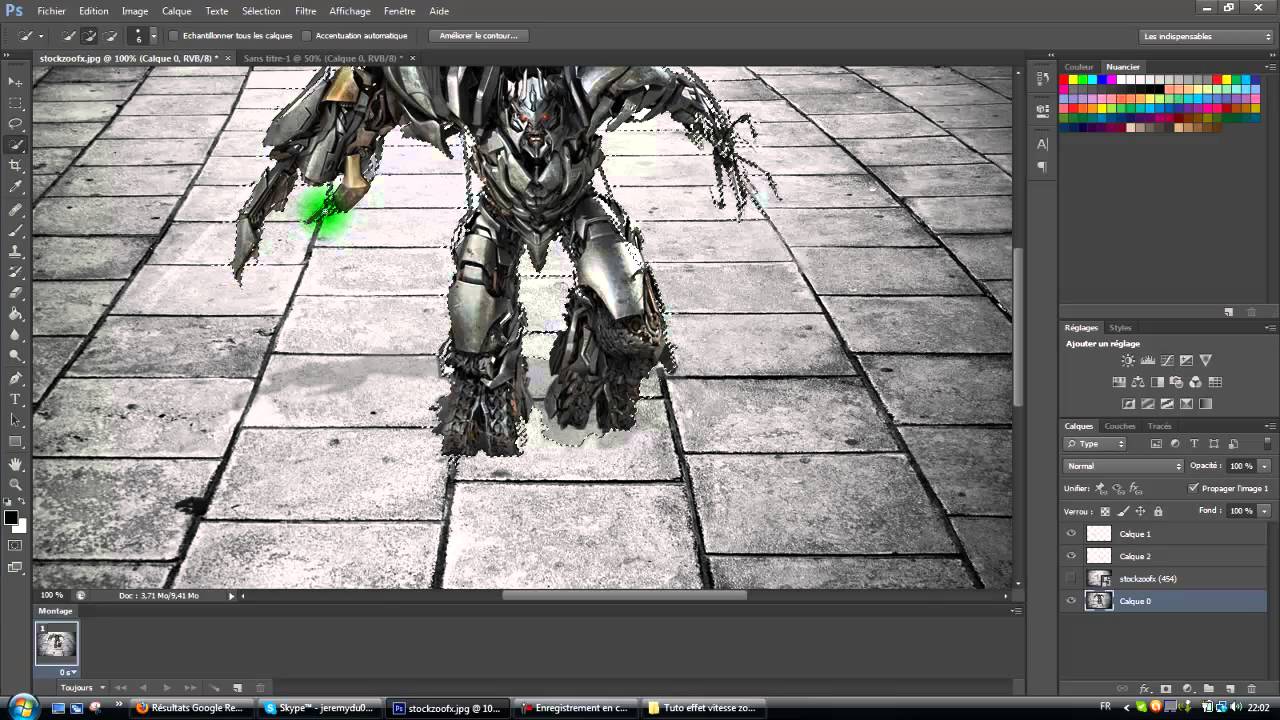Viewport: 1280px width, 720px height.
Task: Select the Healing Brush tool
Action: pyautogui.click(x=16, y=210)
